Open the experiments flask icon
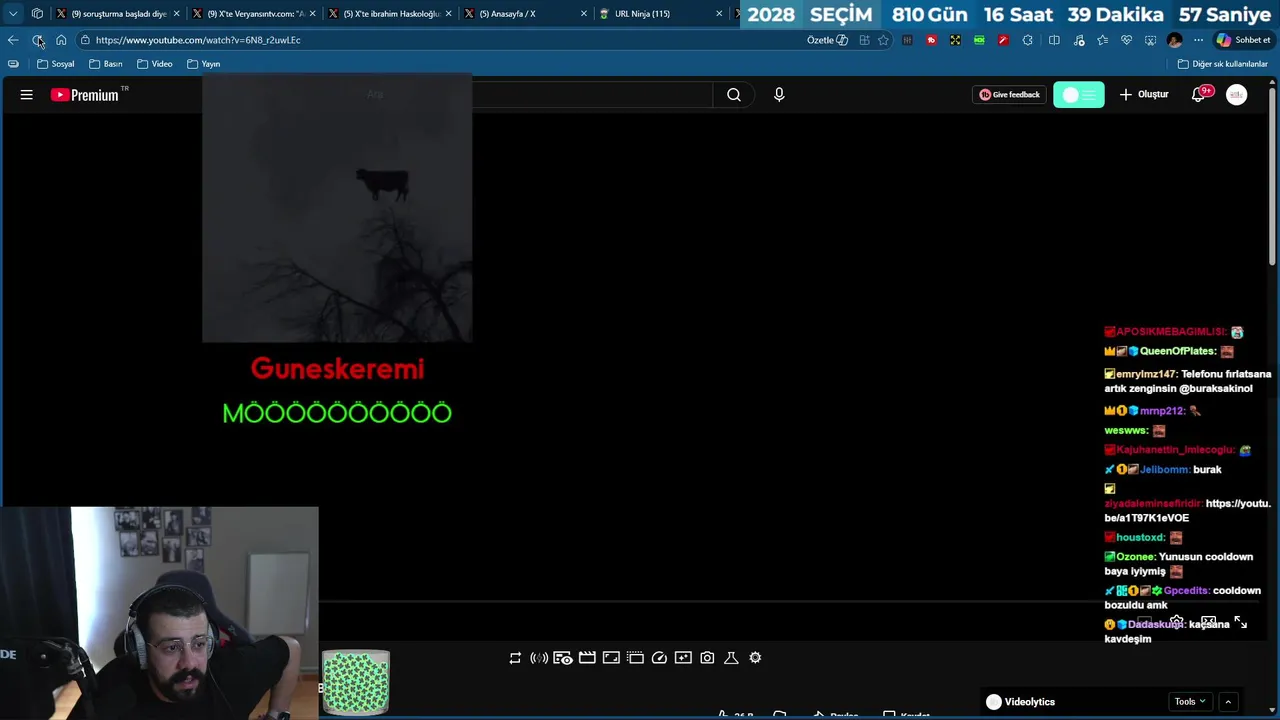The width and height of the screenshot is (1280, 720). click(731, 658)
